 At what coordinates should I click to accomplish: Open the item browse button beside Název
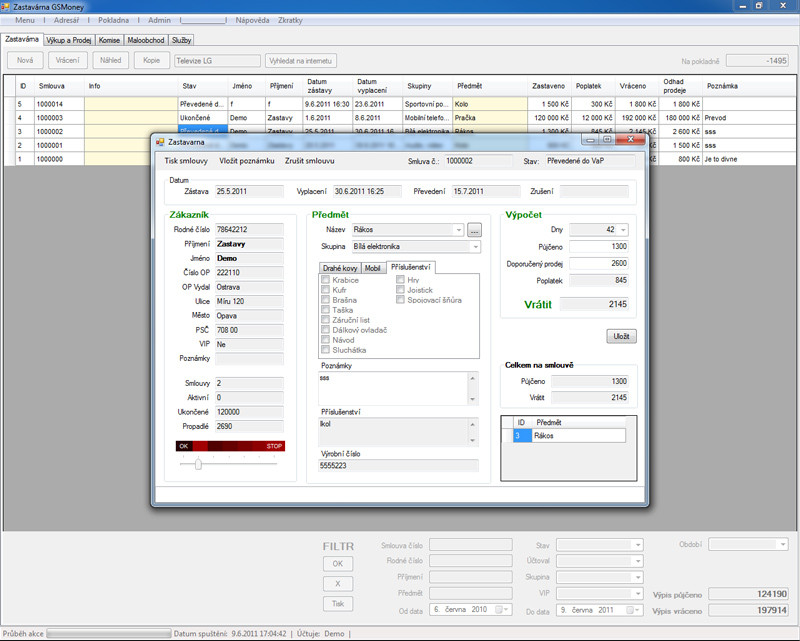[474, 230]
